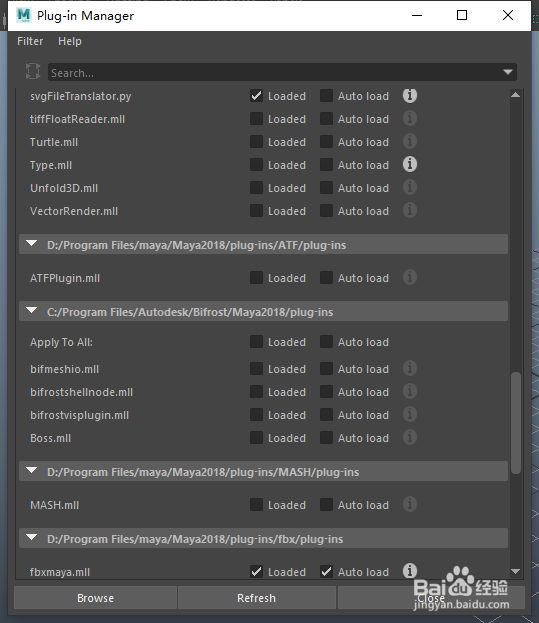Viewport: 539px width, 623px height.
Task: Collapse the fbx/plug-ins folder section
Action: point(31,538)
